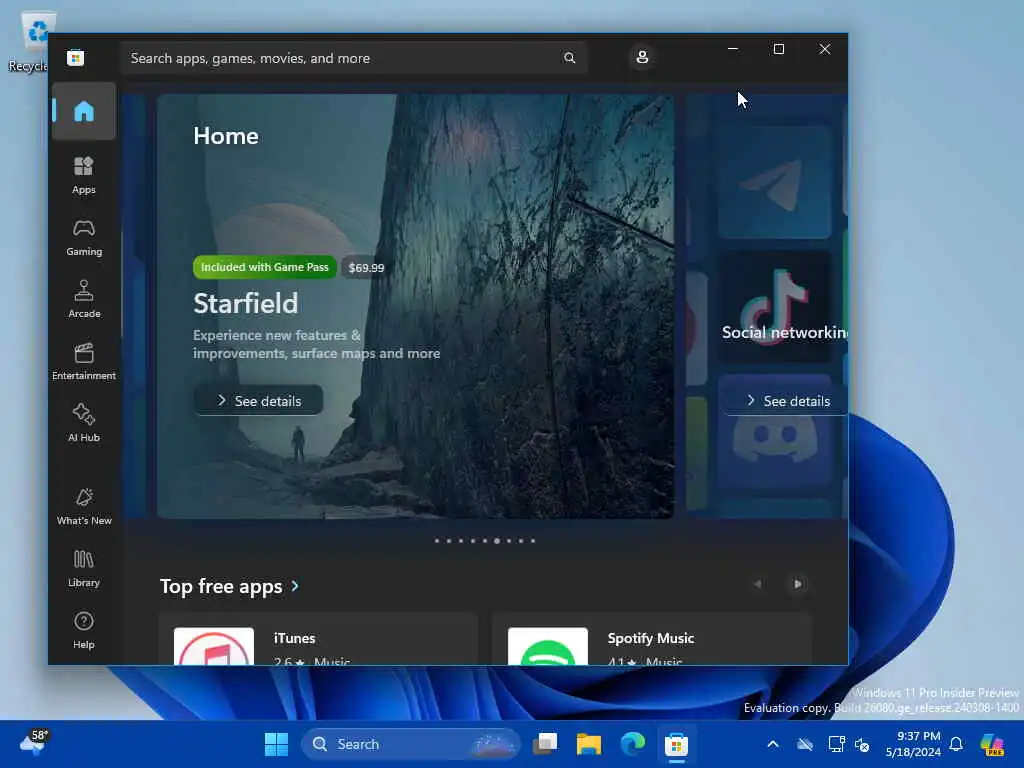Open the Spotify Music app title

coord(650,638)
